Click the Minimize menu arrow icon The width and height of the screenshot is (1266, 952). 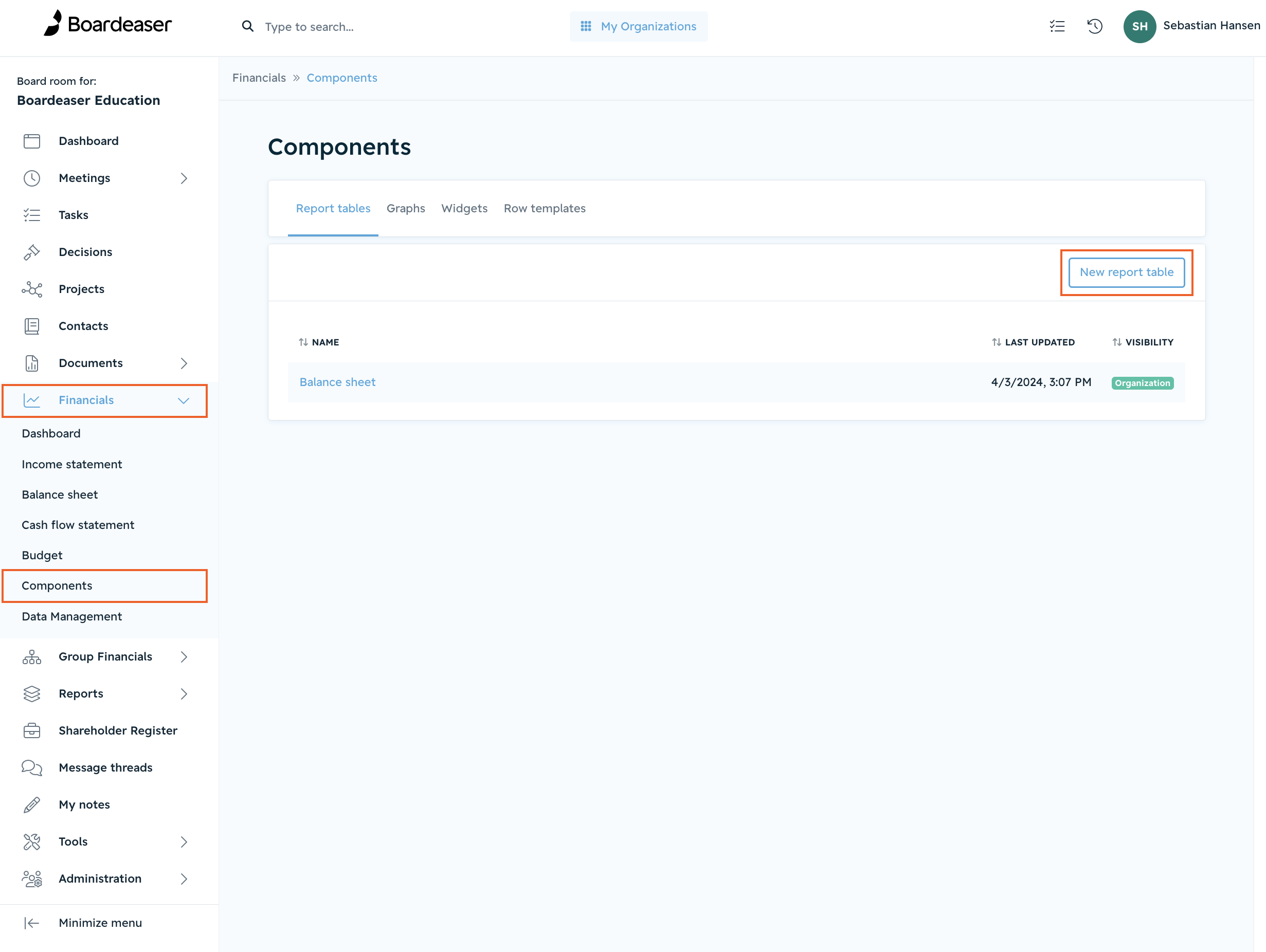click(32, 923)
